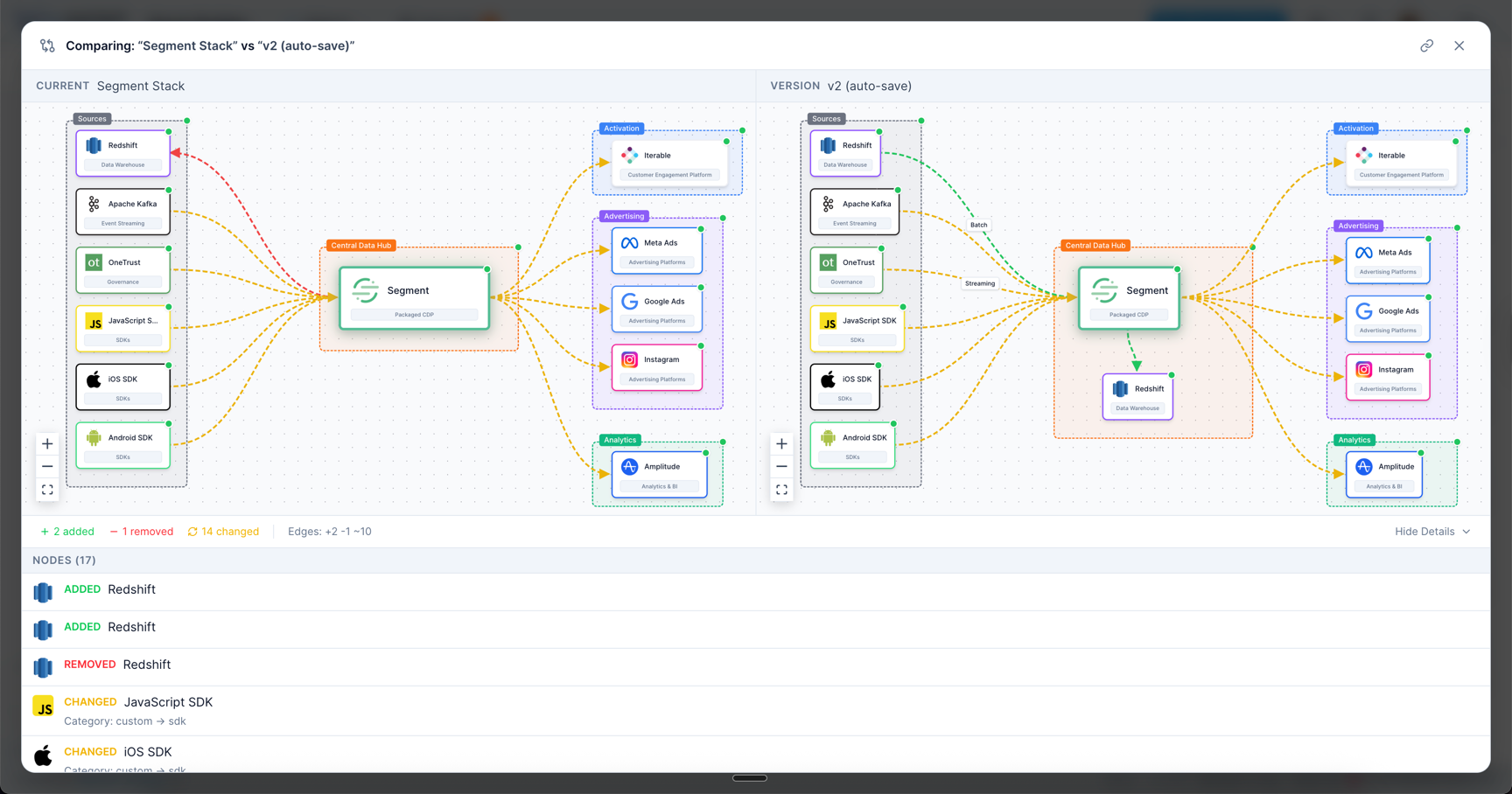Click the Apple iOS SDK icon in Current pane

[x=94, y=379]
